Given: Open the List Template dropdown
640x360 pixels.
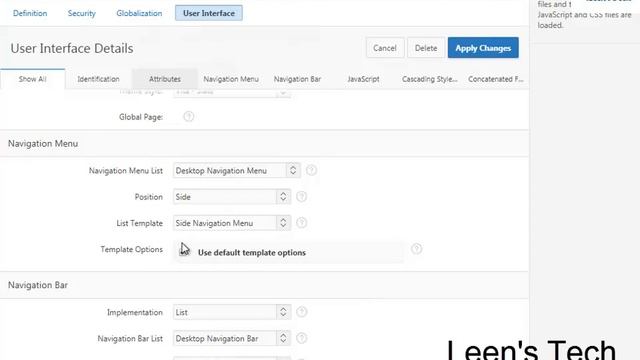Looking at the screenshot, I should point(232,223).
